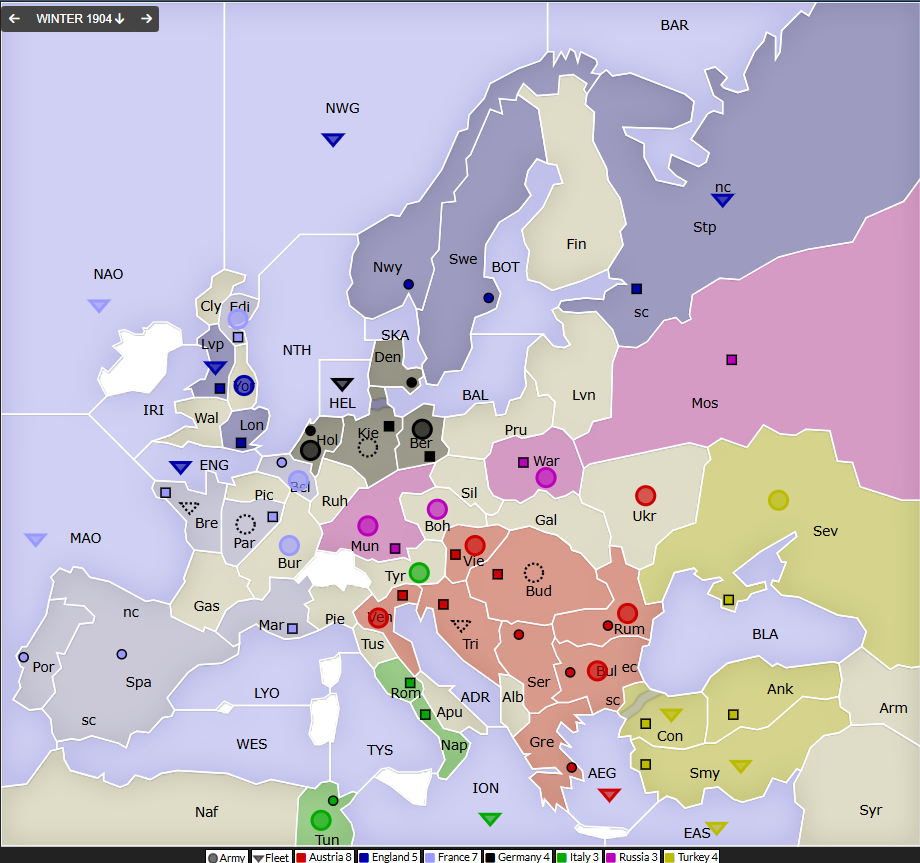Click the NTH sea label
The image size is (920, 863).
click(297, 350)
